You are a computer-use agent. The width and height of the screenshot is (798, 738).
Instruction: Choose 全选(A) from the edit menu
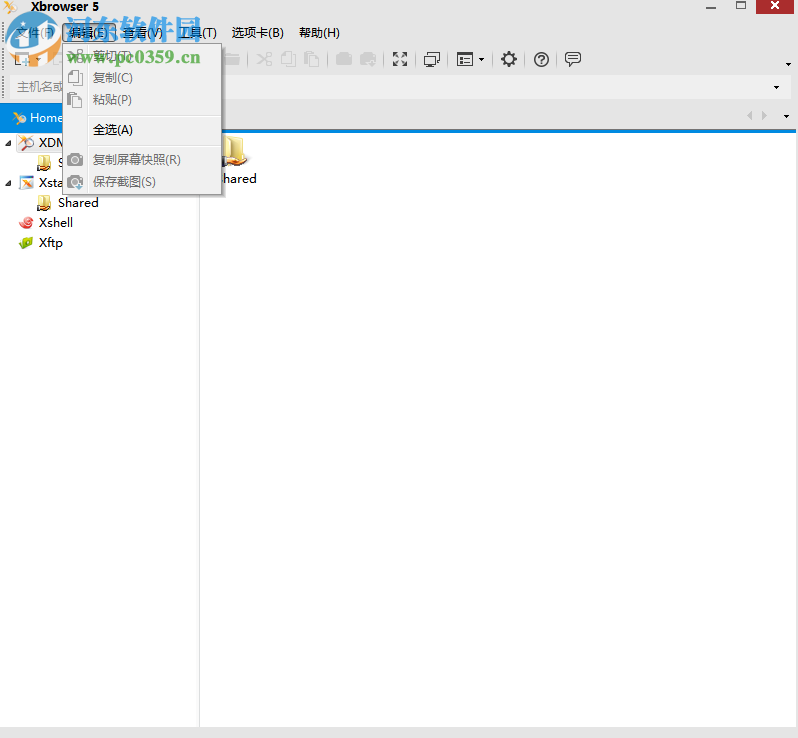click(144, 130)
